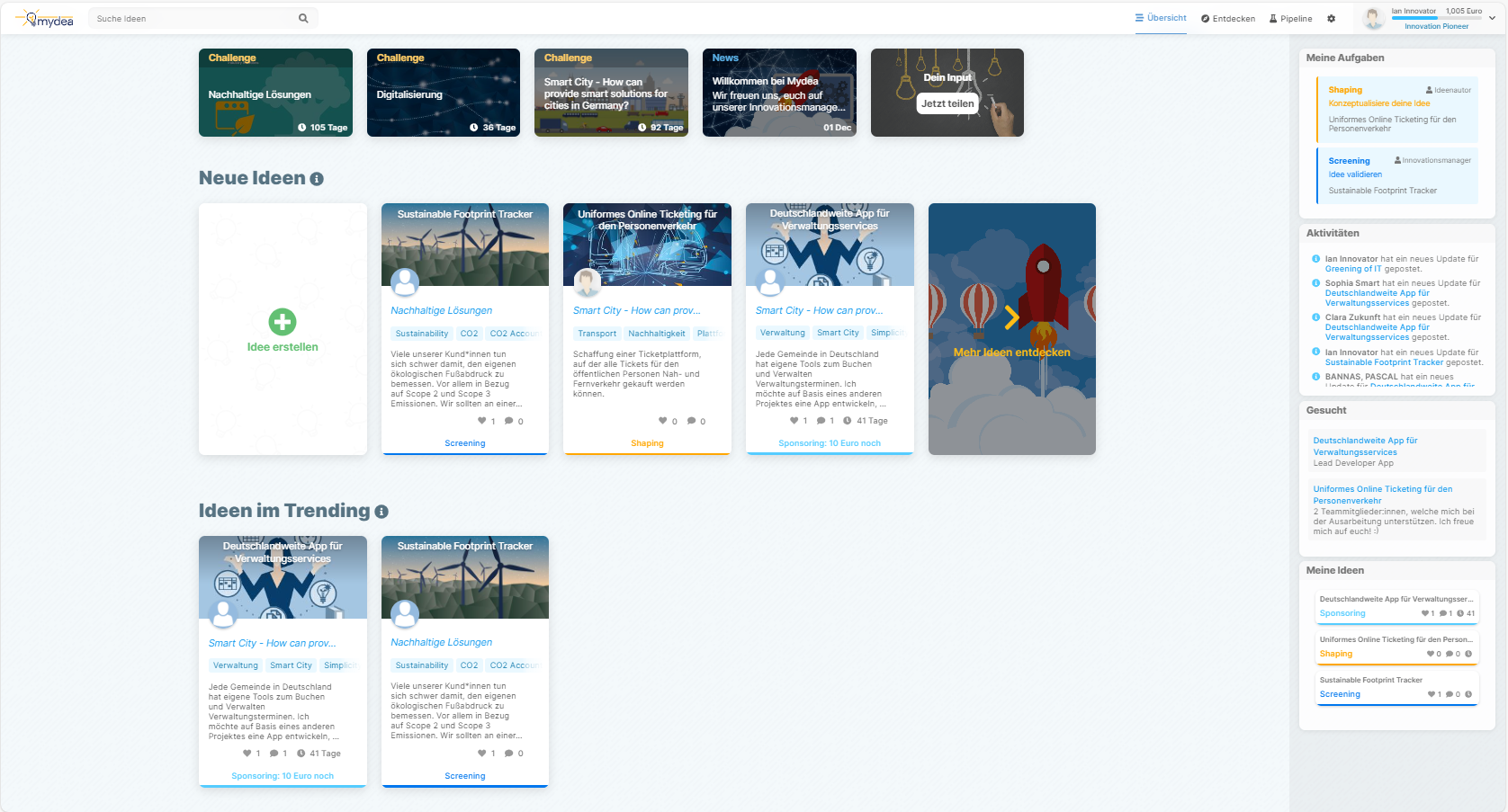Click Nachhaltige Lösungen link in Neue Ideen card

(x=441, y=310)
